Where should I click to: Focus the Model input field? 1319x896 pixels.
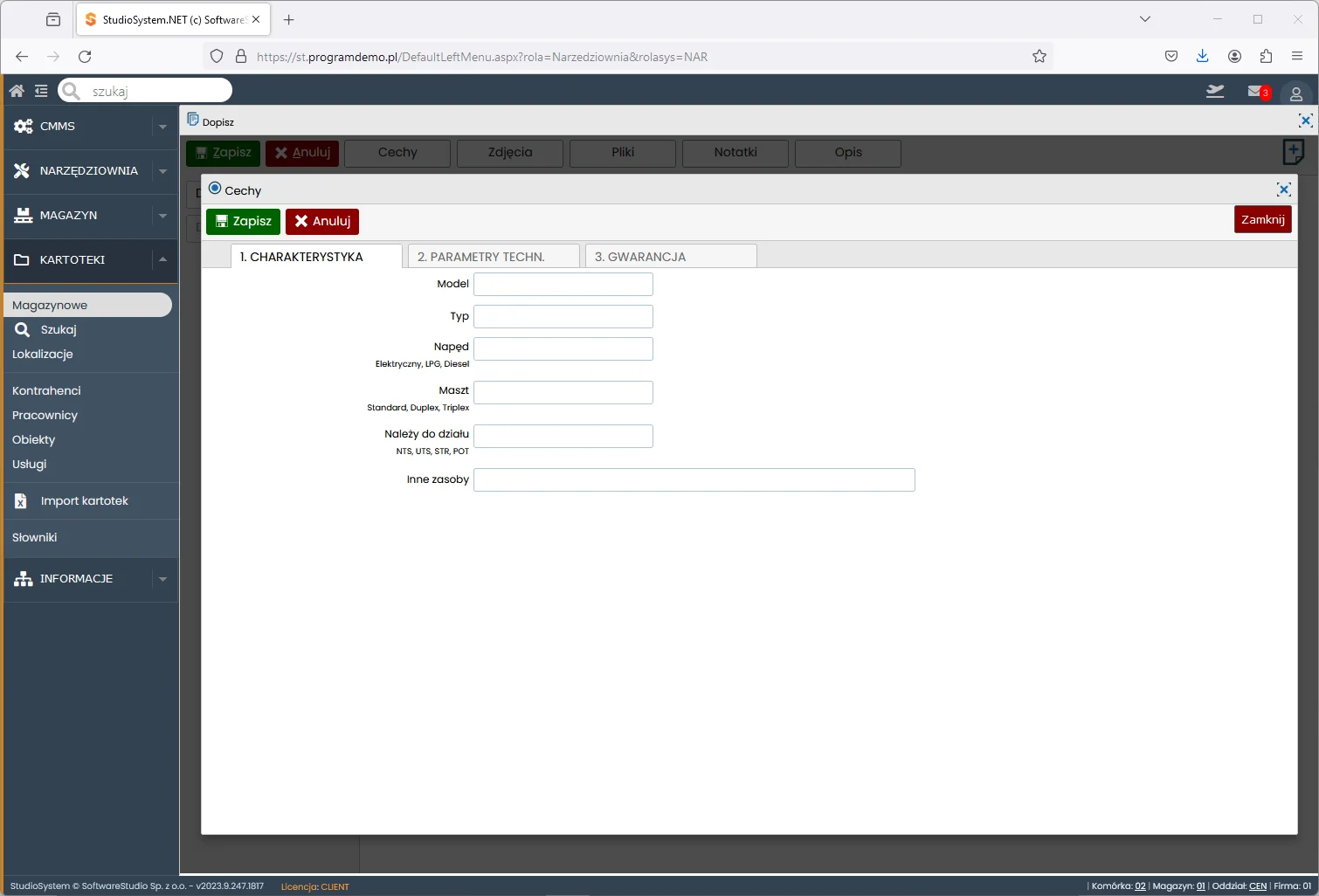(563, 285)
